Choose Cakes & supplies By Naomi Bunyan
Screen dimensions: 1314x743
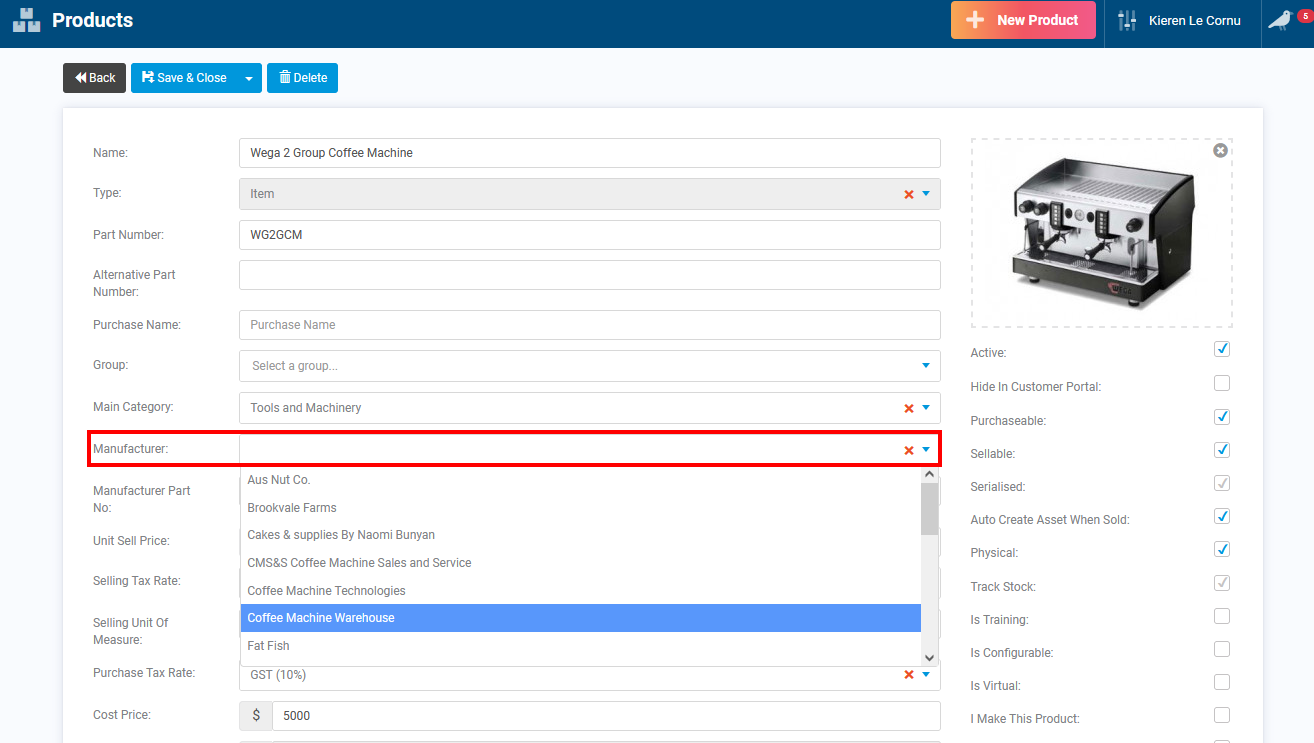pyautogui.click(x=580, y=535)
